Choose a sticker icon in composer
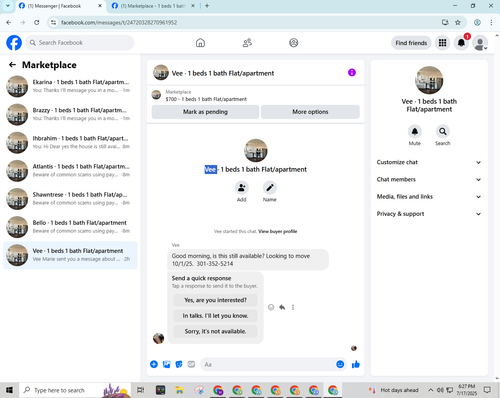This screenshot has height=398, width=500. click(179, 364)
